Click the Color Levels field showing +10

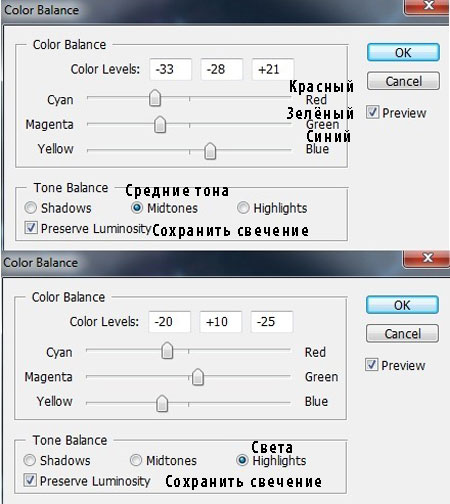coord(220,322)
